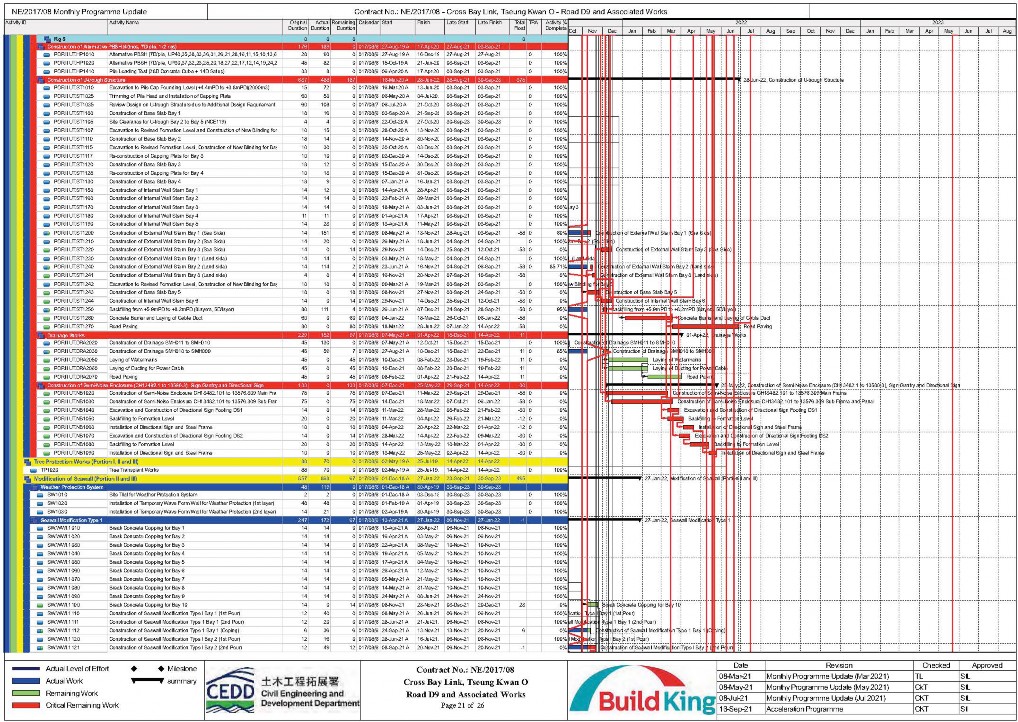Select the Laying of Watermains activity icon
1018x722 pixels.
(47, 359)
